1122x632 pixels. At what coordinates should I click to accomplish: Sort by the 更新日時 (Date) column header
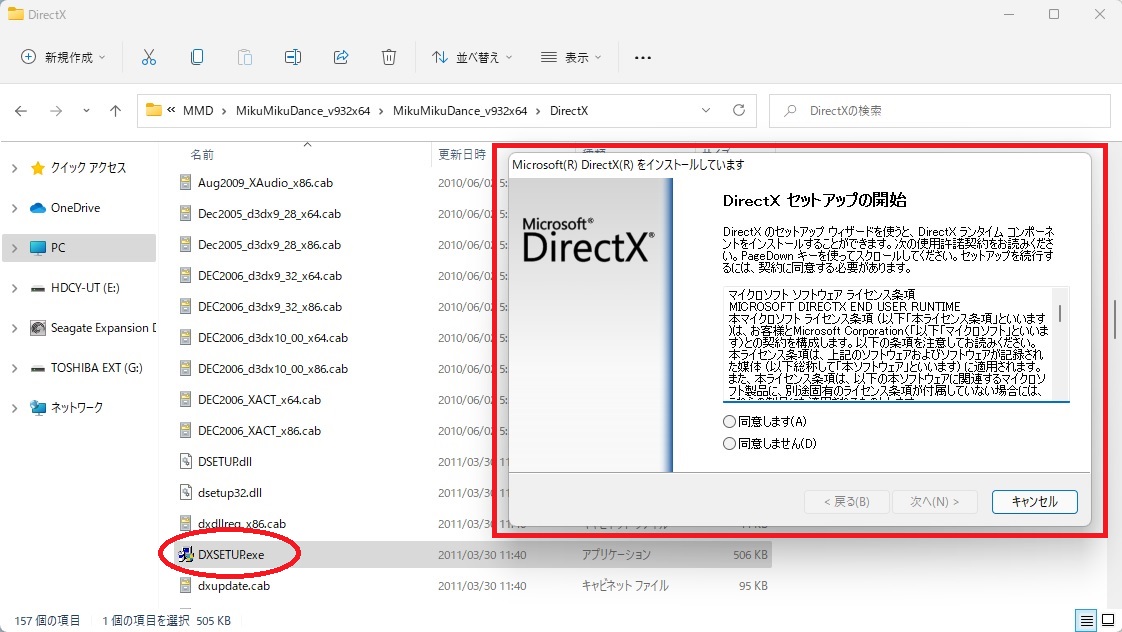tap(462, 155)
